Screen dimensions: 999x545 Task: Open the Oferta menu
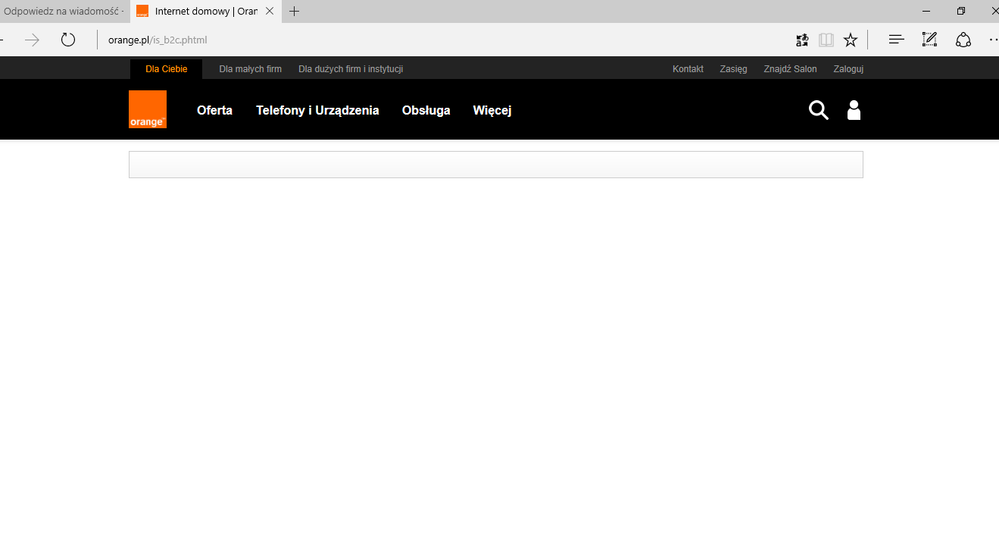(x=214, y=110)
